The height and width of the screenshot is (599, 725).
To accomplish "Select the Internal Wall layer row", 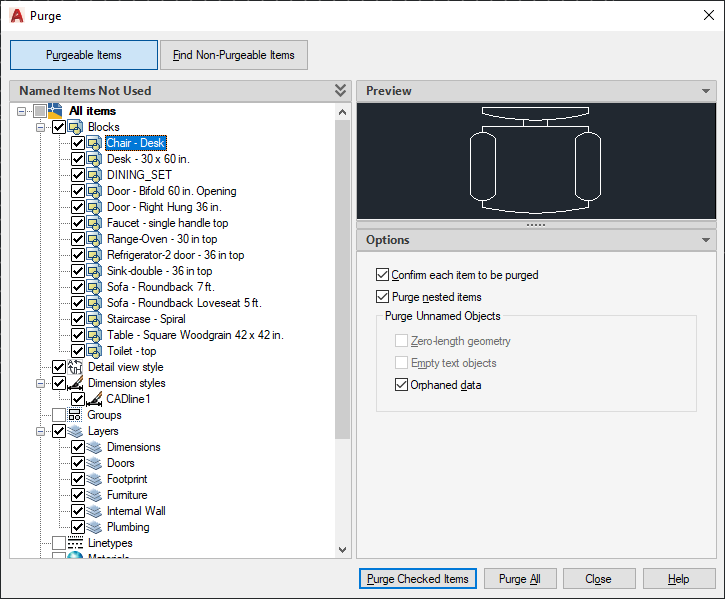I will (136, 511).
